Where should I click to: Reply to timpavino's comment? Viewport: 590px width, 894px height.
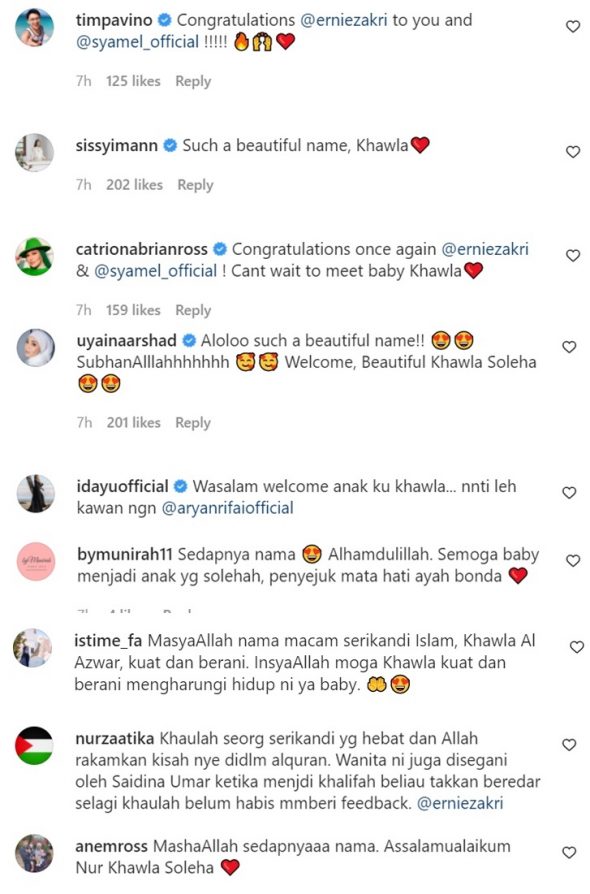pyautogui.click(x=193, y=81)
